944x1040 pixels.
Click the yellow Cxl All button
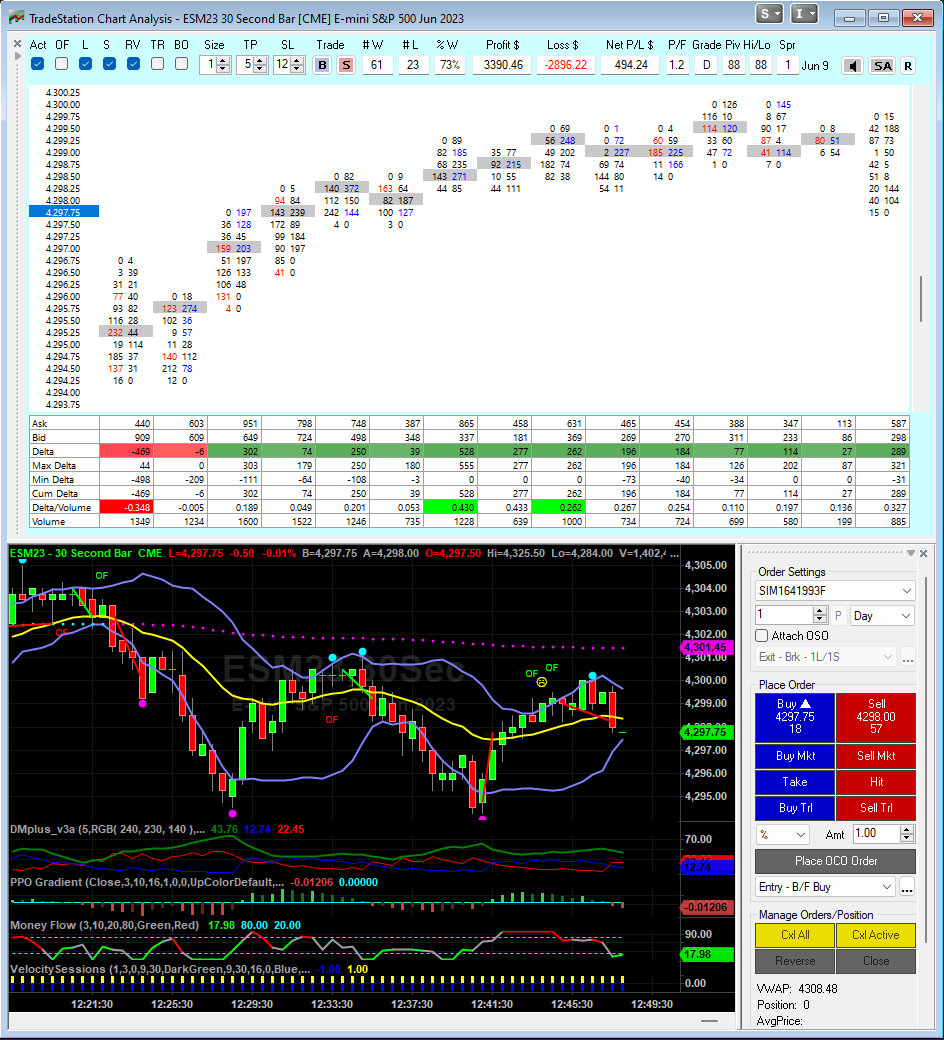click(x=795, y=935)
